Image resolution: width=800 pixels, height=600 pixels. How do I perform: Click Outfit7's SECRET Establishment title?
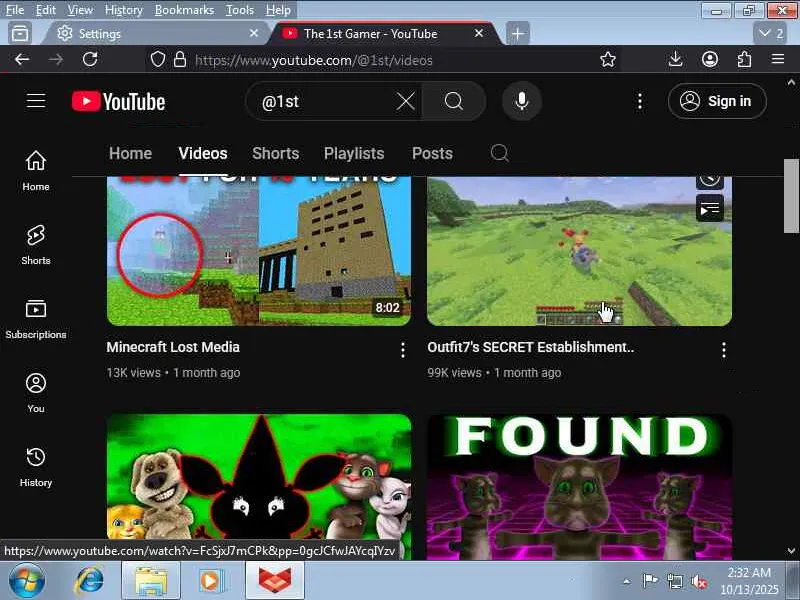tap(531, 347)
